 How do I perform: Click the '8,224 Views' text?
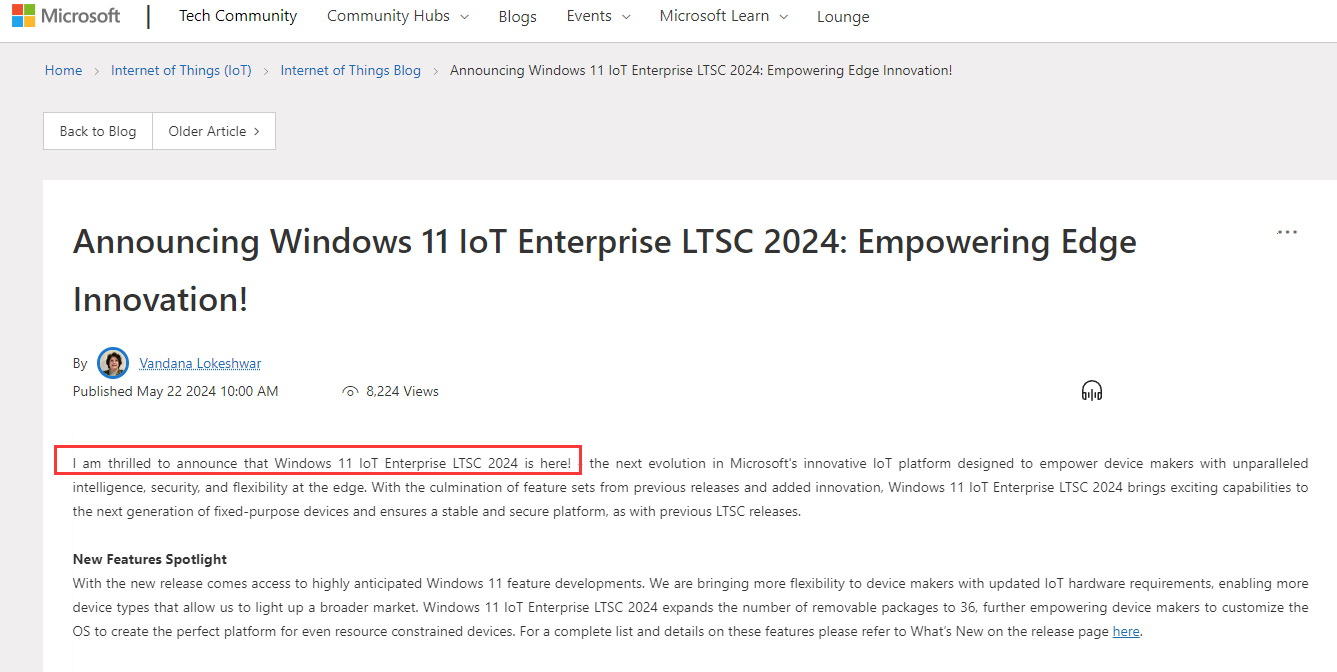(x=403, y=391)
